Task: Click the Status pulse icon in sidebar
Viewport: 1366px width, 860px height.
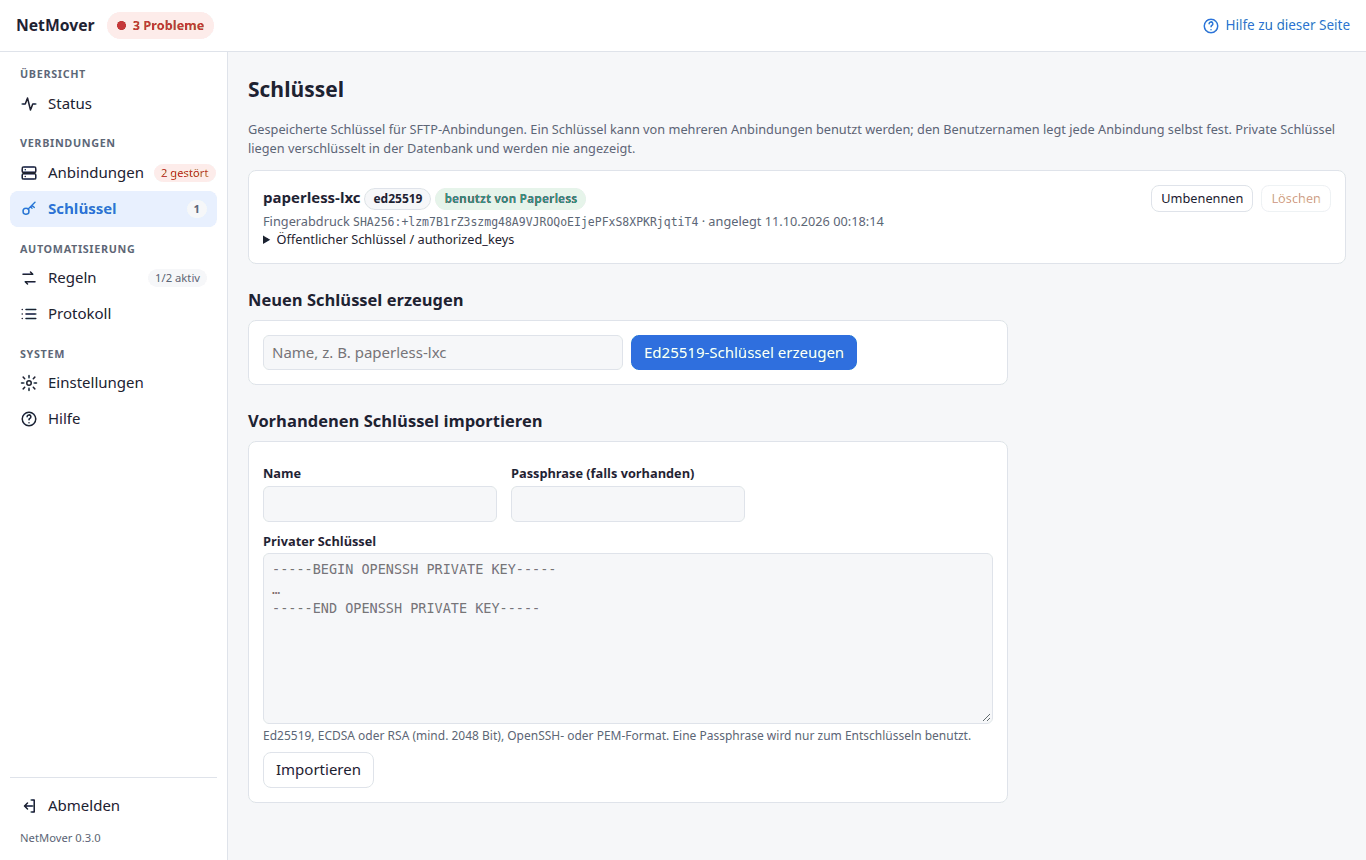Action: click(29, 104)
